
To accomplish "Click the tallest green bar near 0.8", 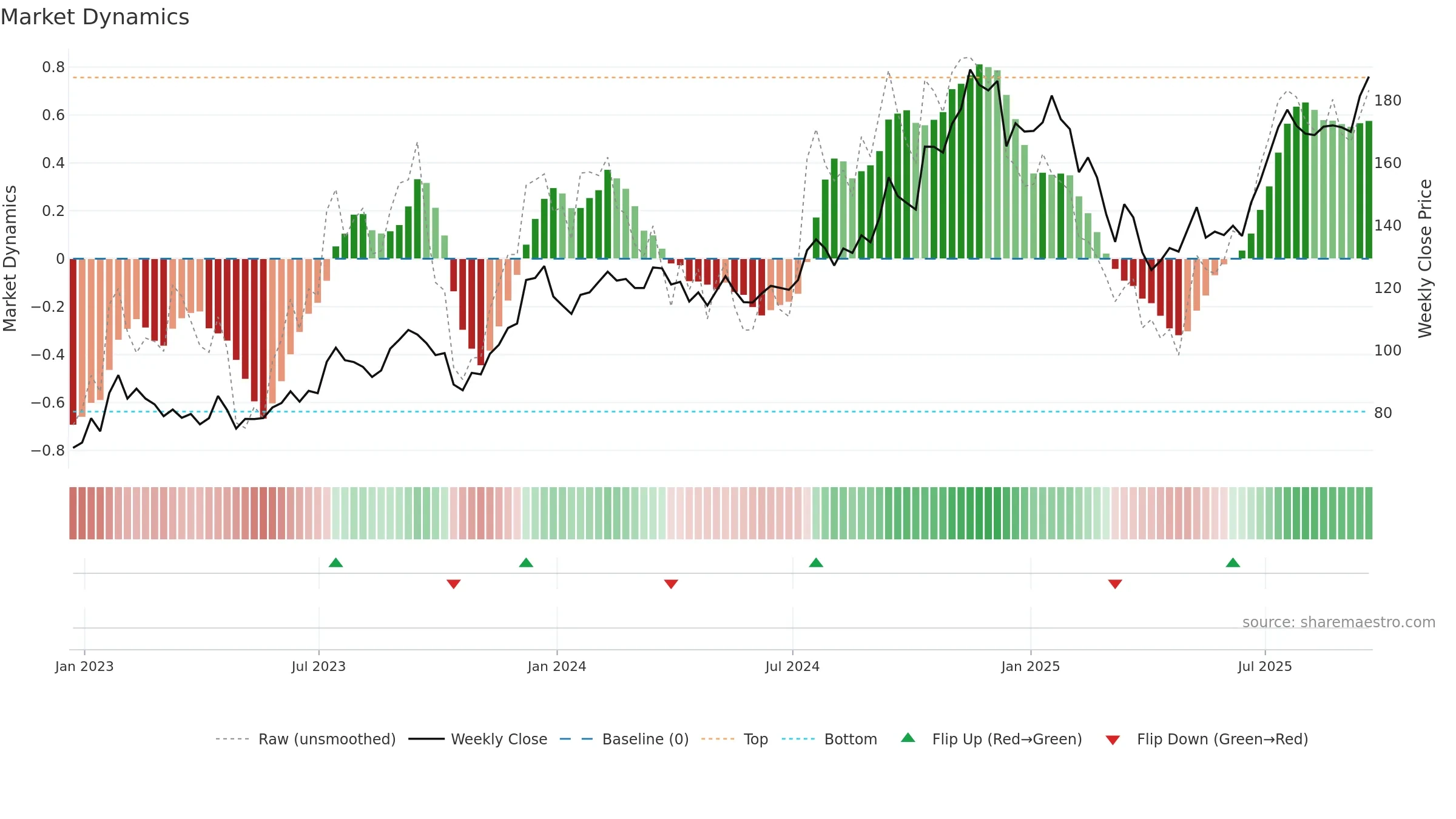I will 979,161.
